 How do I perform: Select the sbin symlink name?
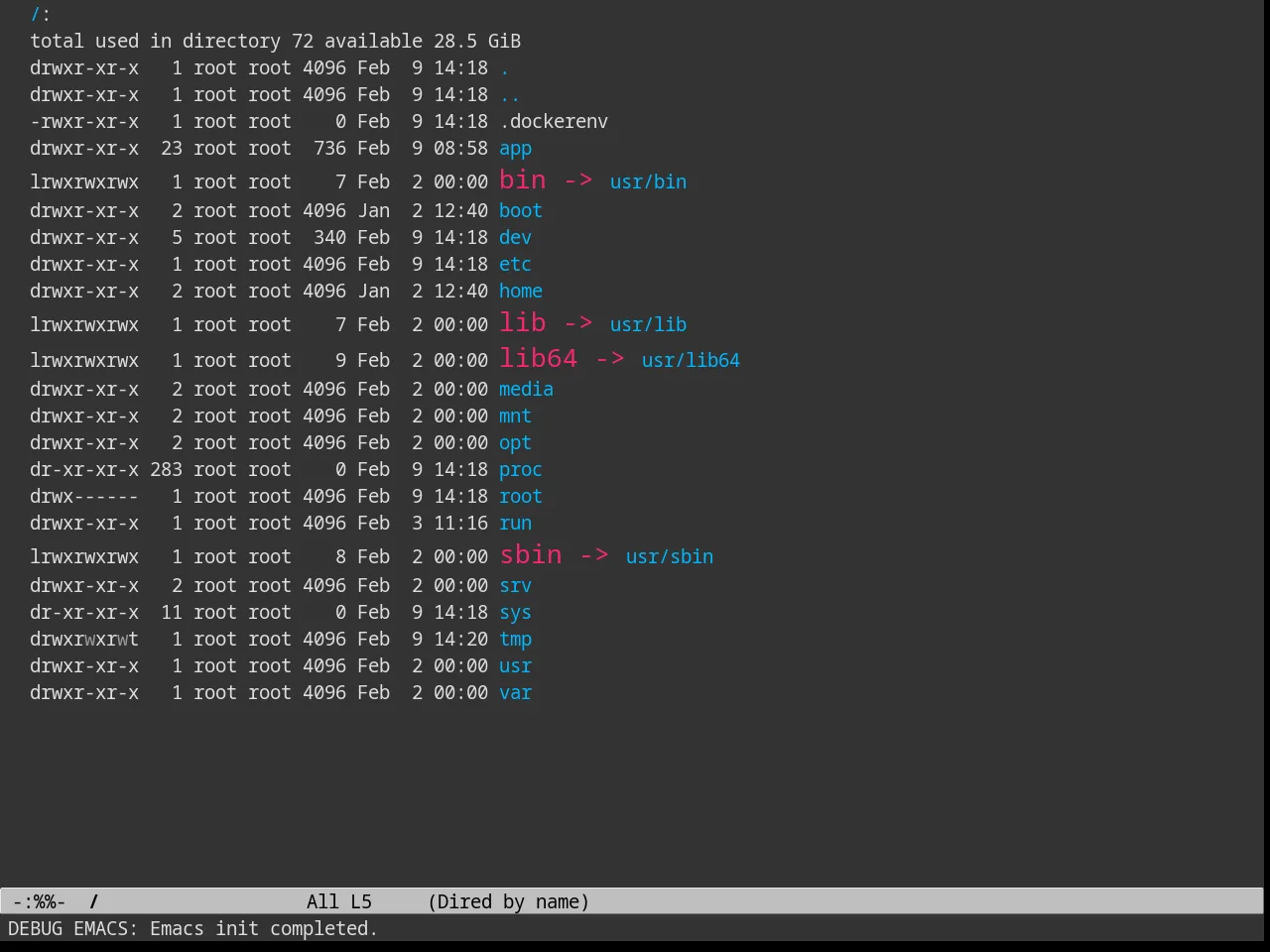click(531, 554)
